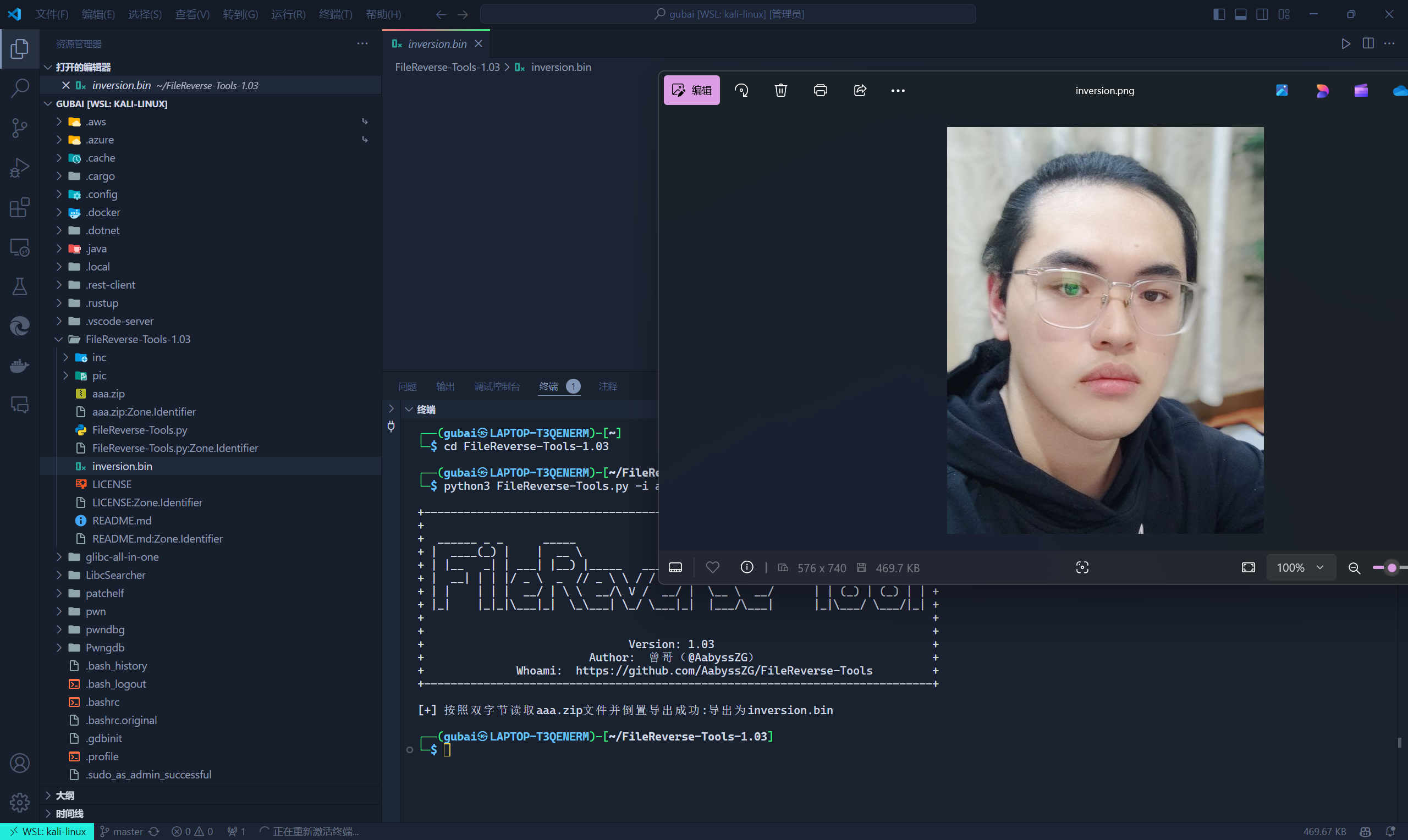Switch to the 问题 panel tab
This screenshot has height=840, width=1408.
point(407,386)
